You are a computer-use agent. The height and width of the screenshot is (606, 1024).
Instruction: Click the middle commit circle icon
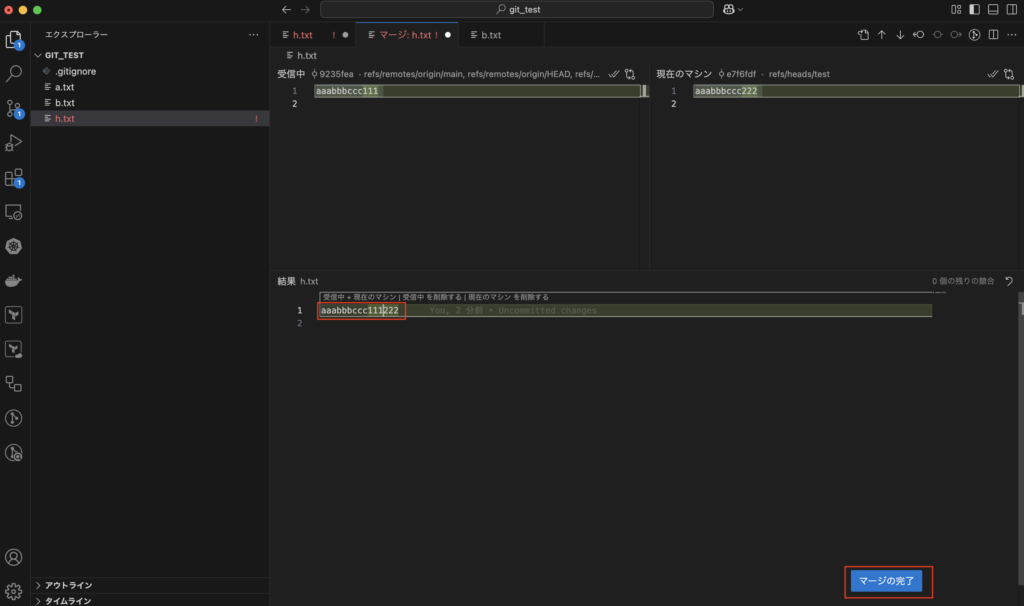(937, 35)
